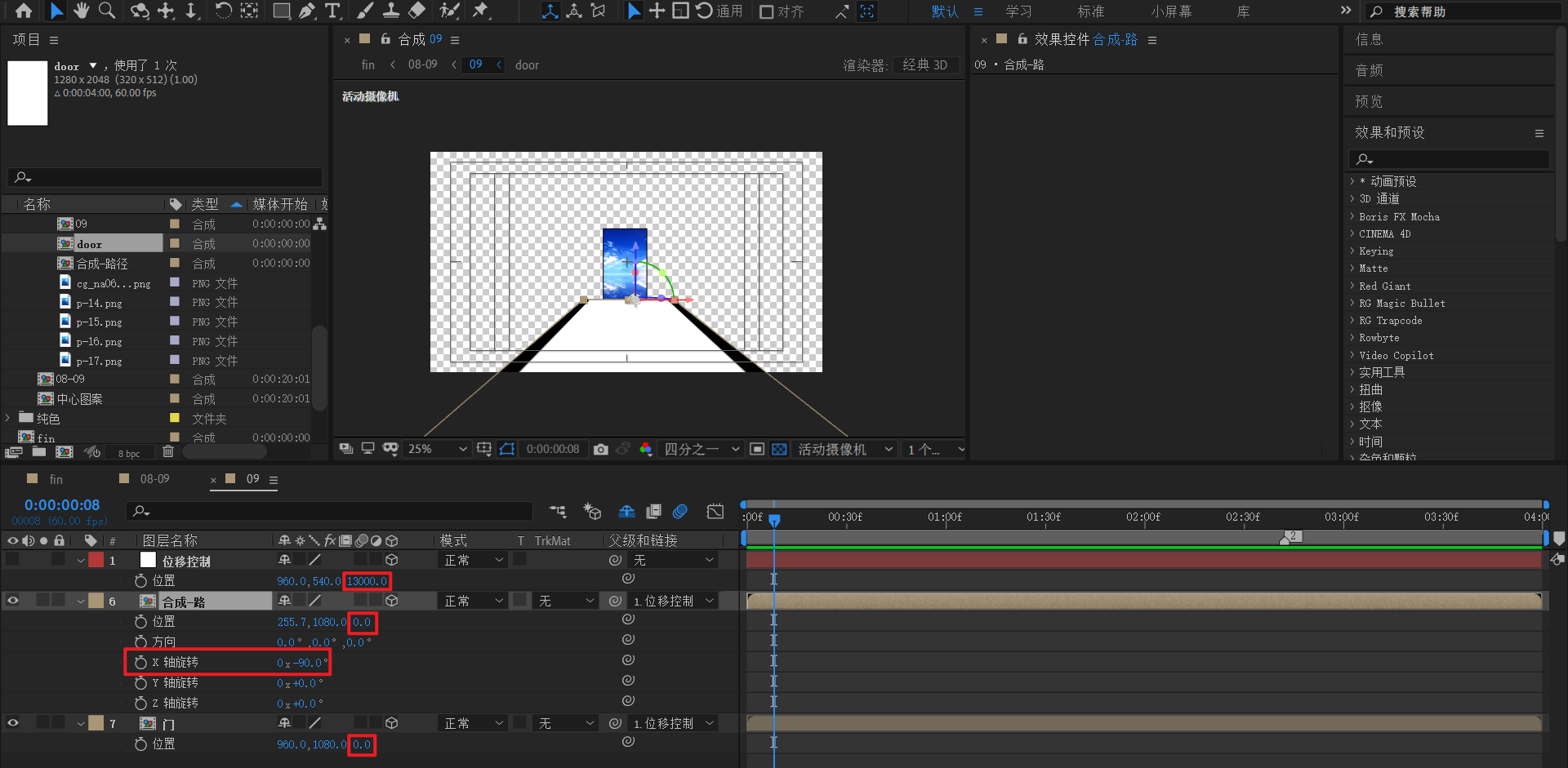Click the red label swatch of 位移控制
Screen dimensions: 1568x768
[x=96, y=560]
